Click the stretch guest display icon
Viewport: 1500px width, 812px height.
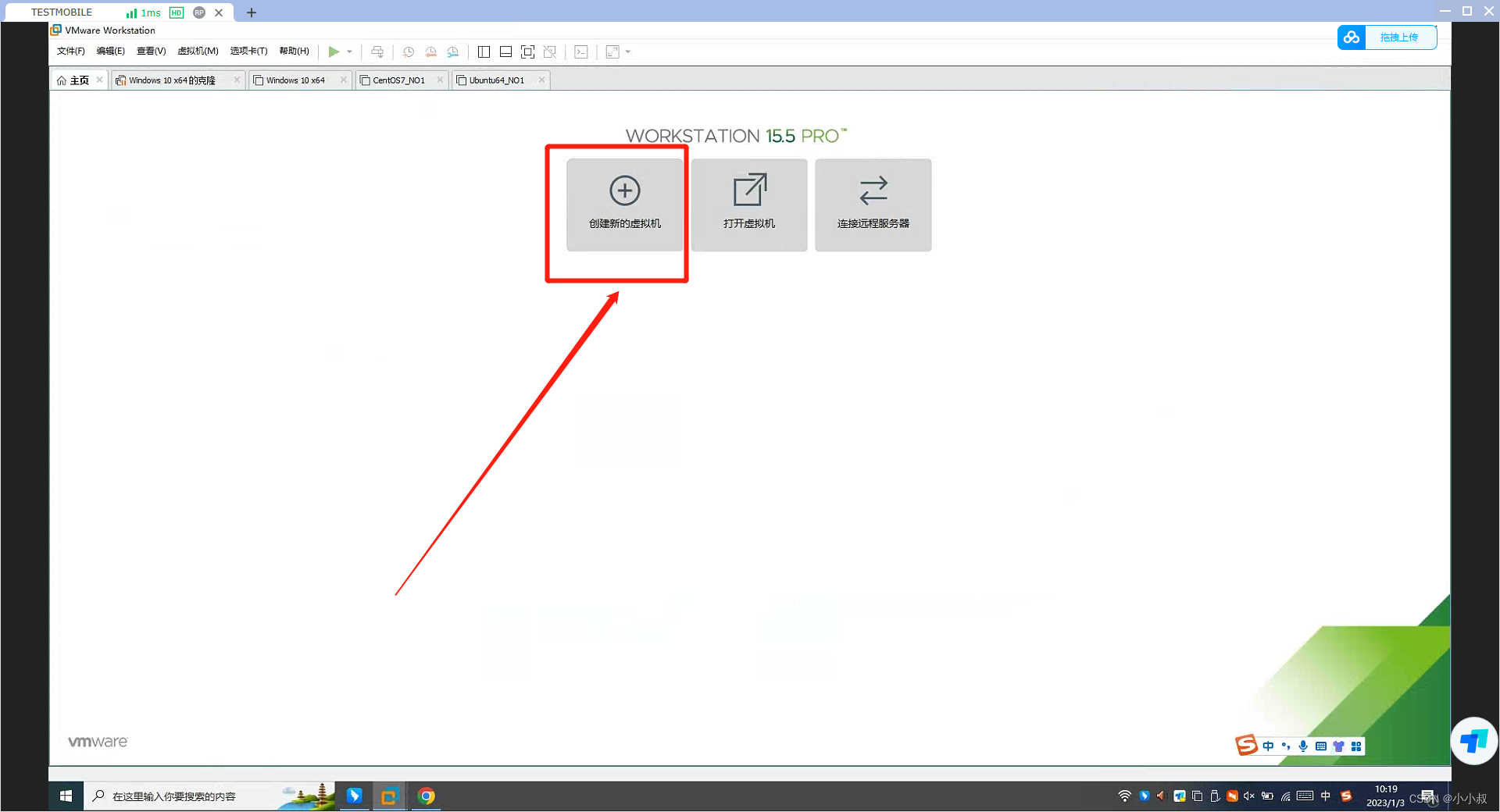tap(612, 52)
